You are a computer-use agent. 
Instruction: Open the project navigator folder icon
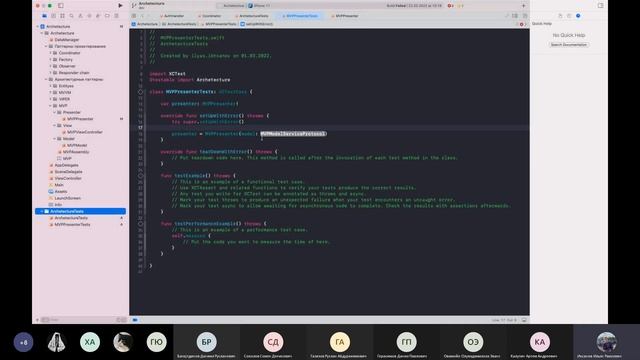pyautogui.click(x=44, y=16)
